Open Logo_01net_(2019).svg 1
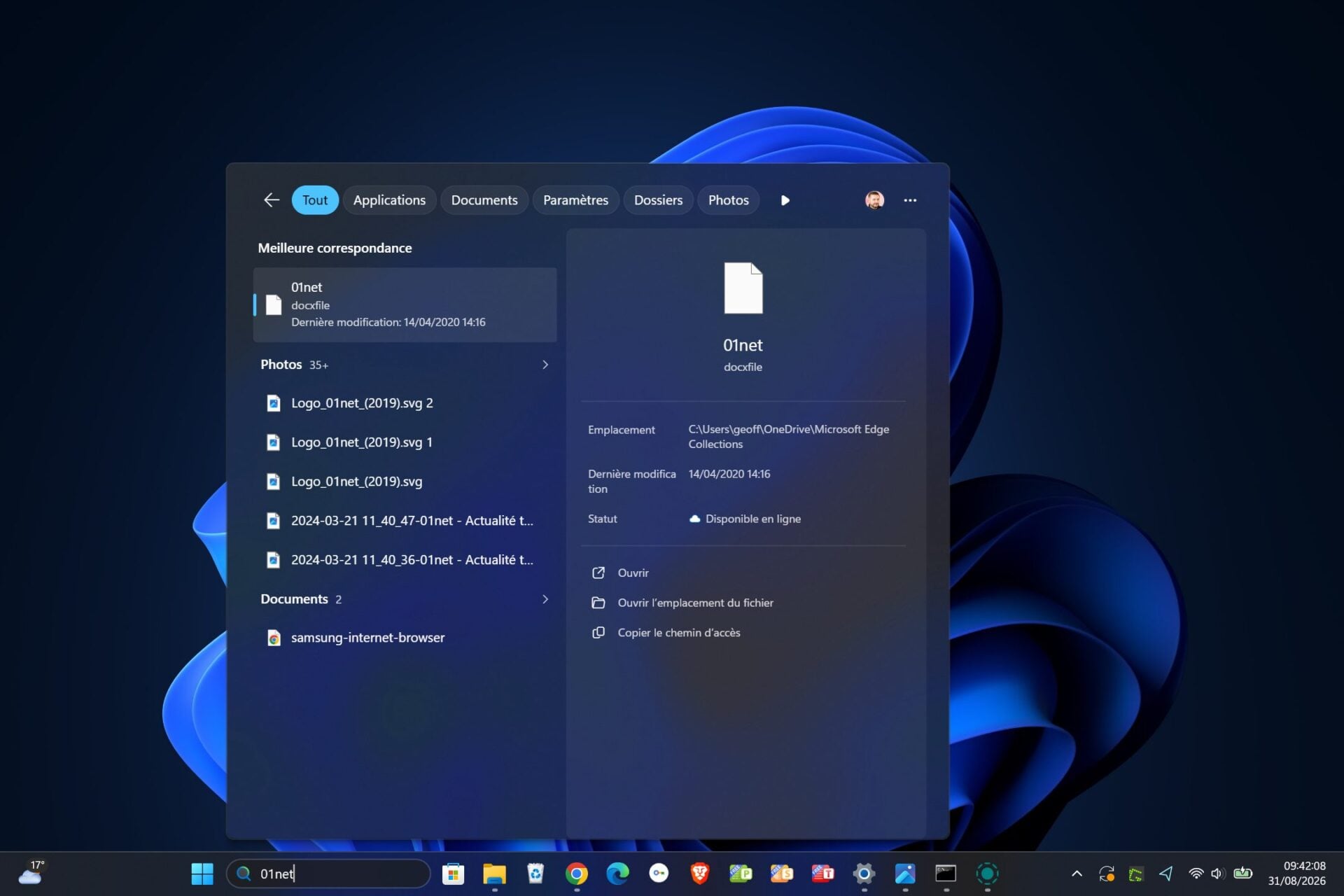The width and height of the screenshot is (1344, 896). 405,442
